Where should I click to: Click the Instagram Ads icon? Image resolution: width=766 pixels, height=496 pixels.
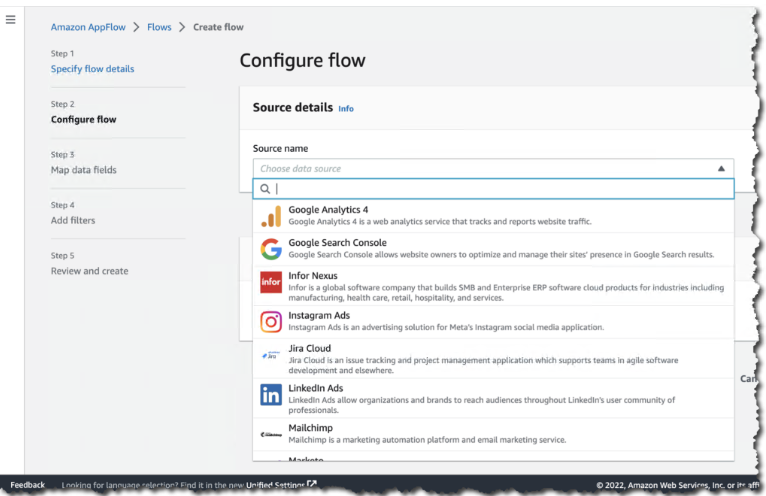[x=270, y=321]
